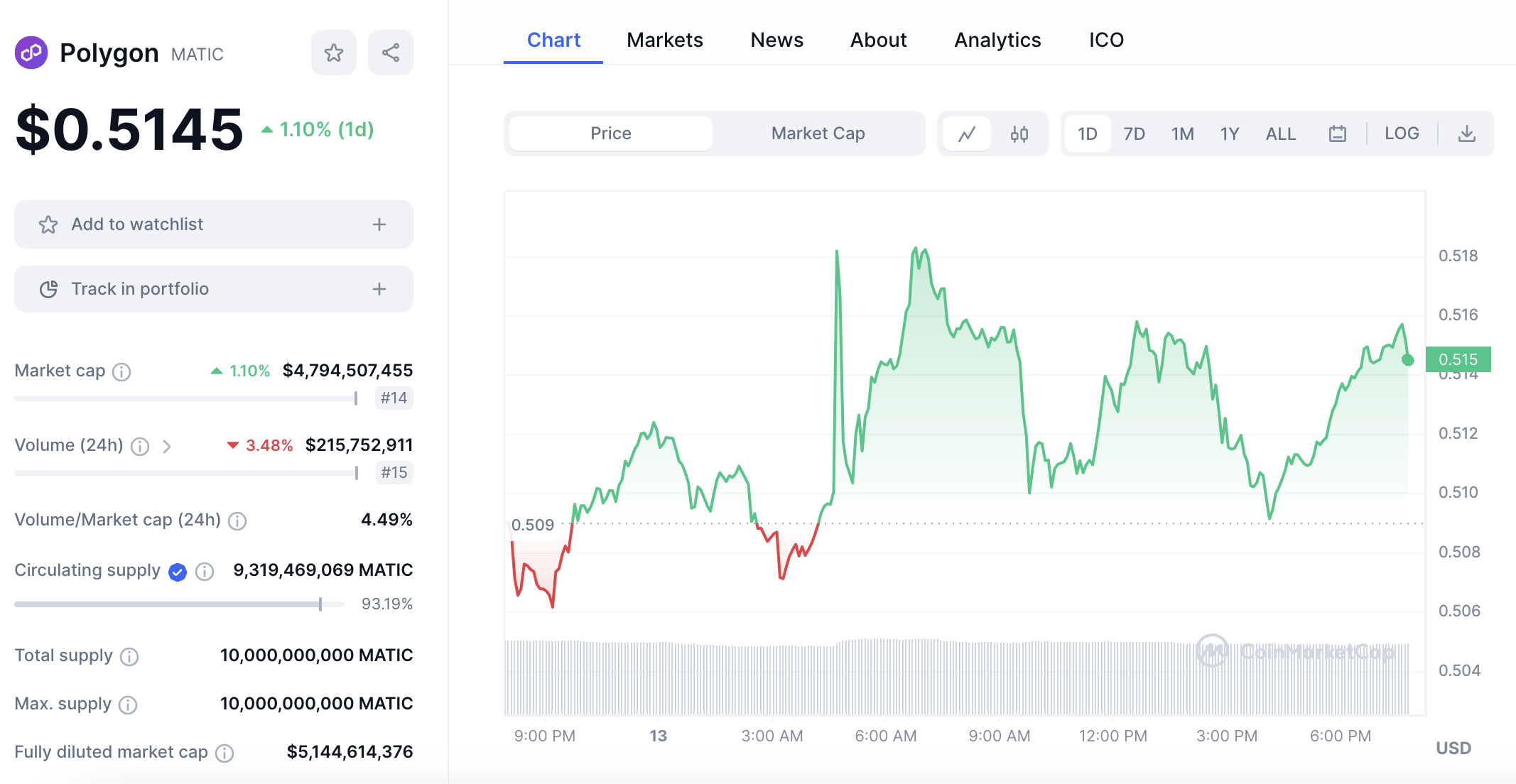
Task: Click the share icon next to MATIC
Action: (x=390, y=53)
